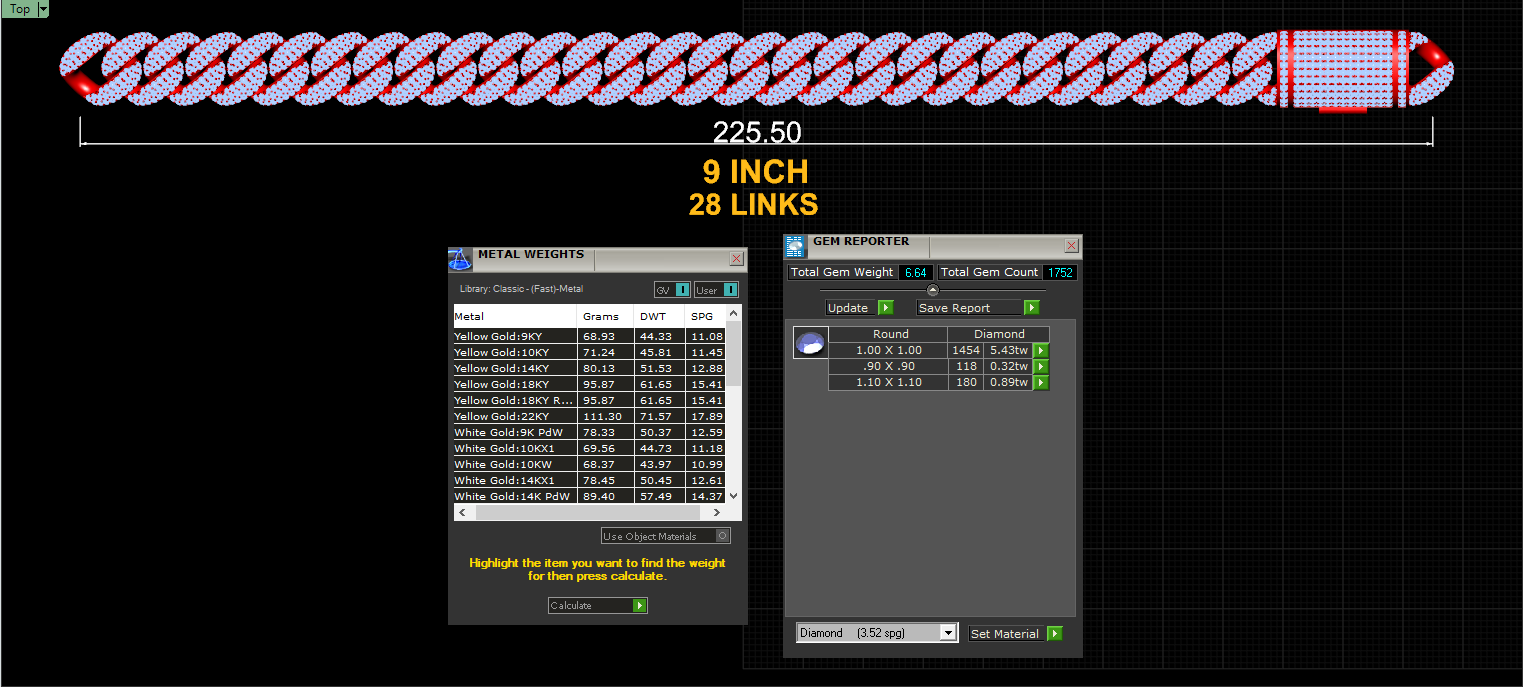Select the White Gold:14K PdW row
The height and width of the screenshot is (687, 1523).
point(590,496)
